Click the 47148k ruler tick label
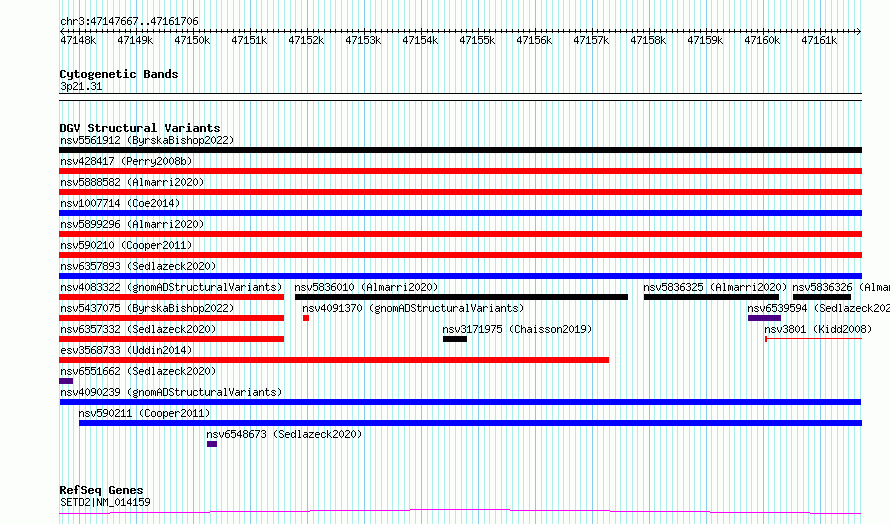Screen dimensions: 890x524 tap(78, 40)
